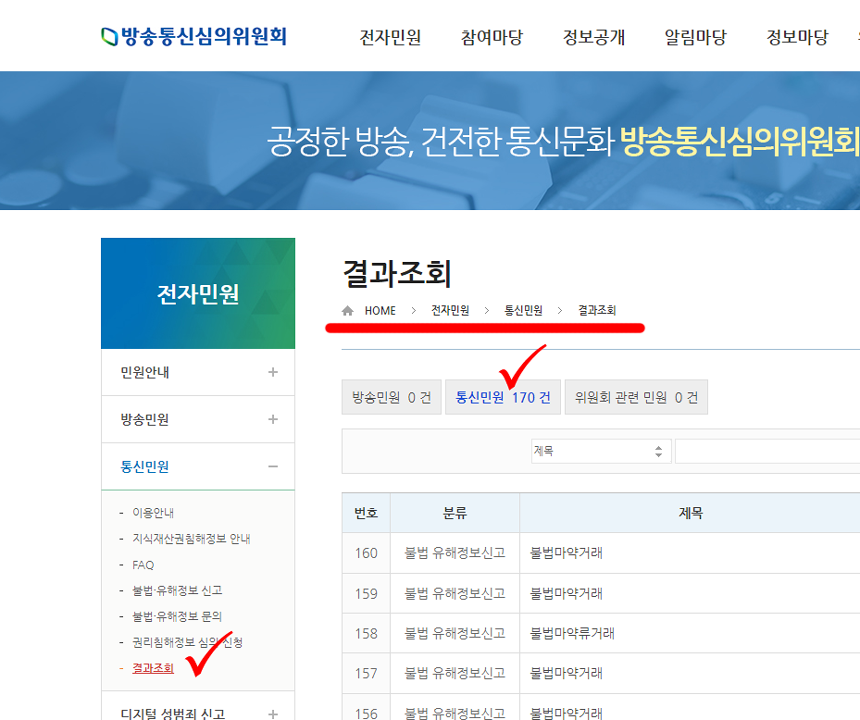Click 통신민원 in the breadcrumb
860x720 pixels.
523,311
